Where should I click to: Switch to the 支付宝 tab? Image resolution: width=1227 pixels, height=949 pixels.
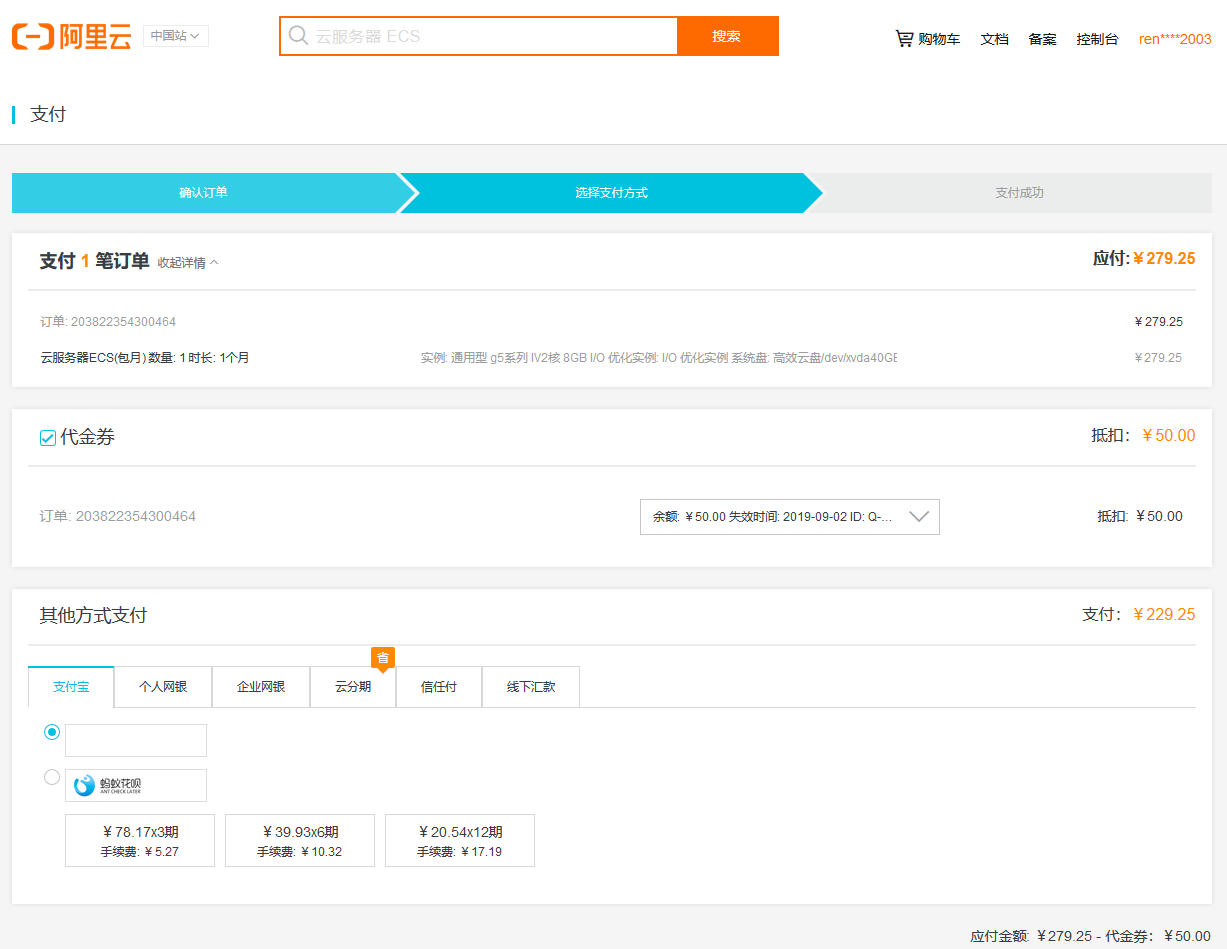(71, 687)
